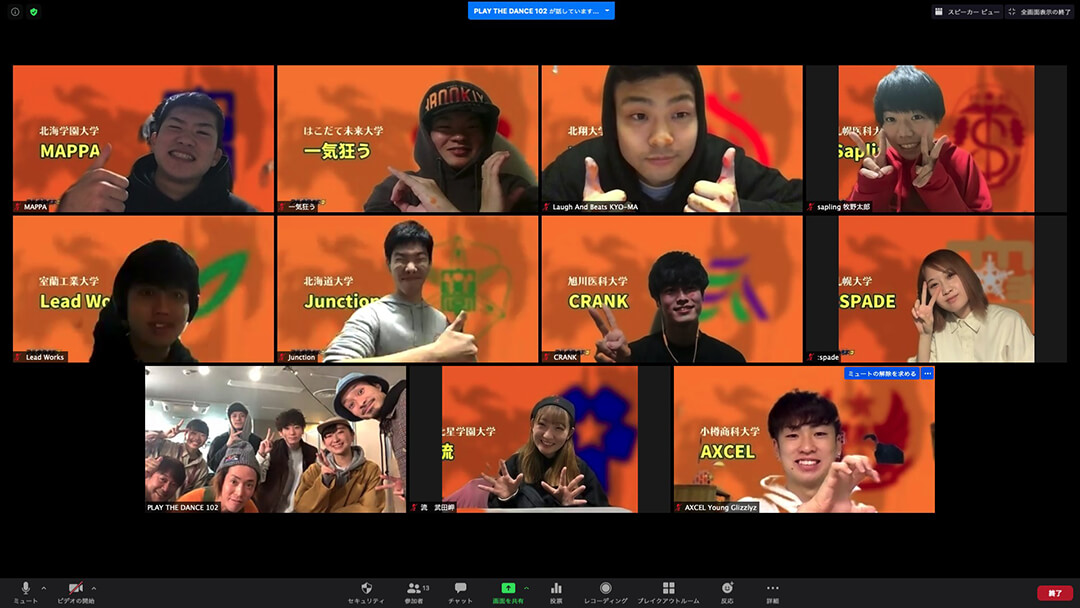Open Breakout Rooms
The width and height of the screenshot is (1080, 608).
coord(668,590)
